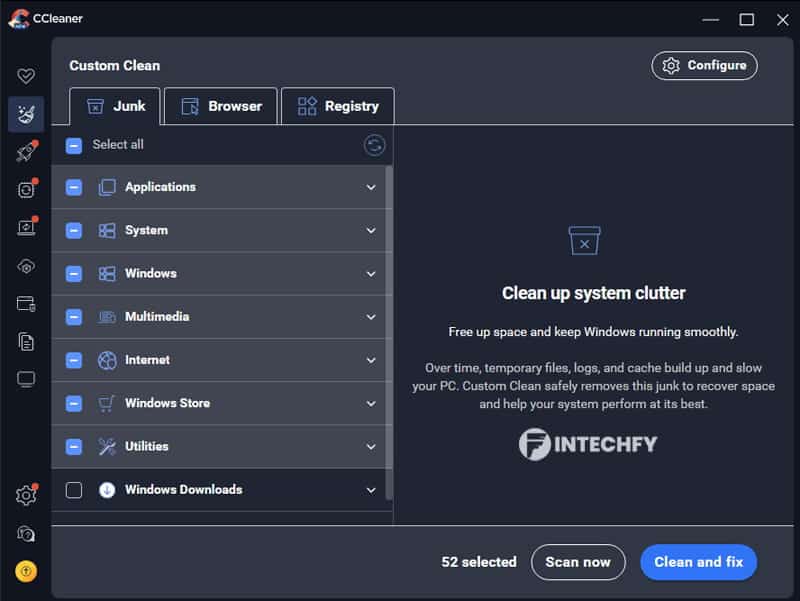Screen dimensions: 800x601
Task: Switch to the Junk tab
Action: click(x=115, y=106)
